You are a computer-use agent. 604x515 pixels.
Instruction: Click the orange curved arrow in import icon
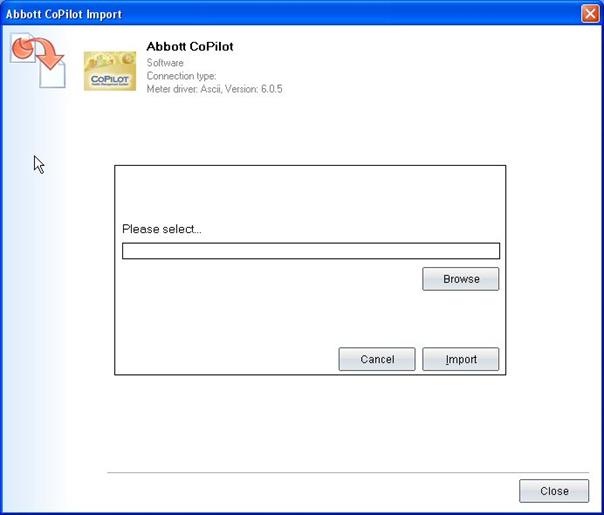(x=28, y=49)
